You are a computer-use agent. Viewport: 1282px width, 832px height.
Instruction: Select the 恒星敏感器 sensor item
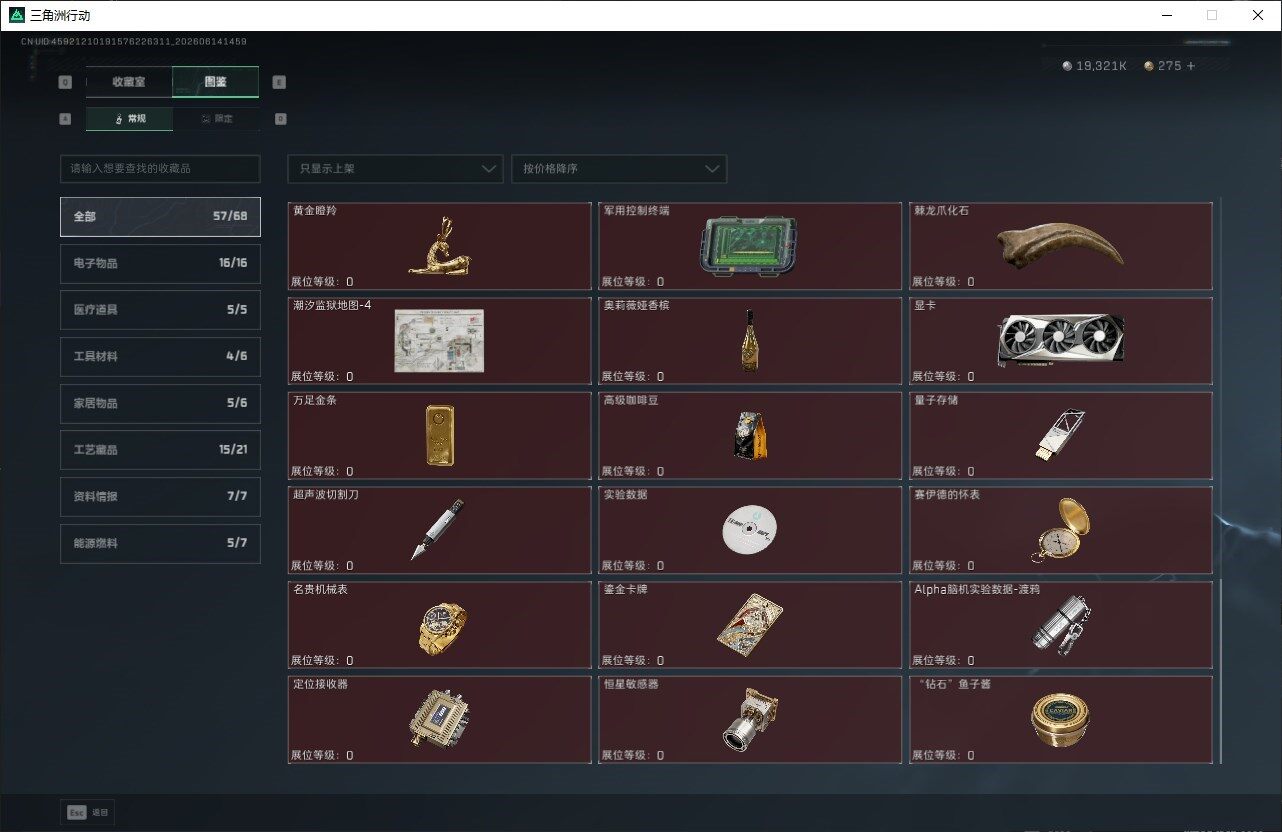click(x=751, y=720)
